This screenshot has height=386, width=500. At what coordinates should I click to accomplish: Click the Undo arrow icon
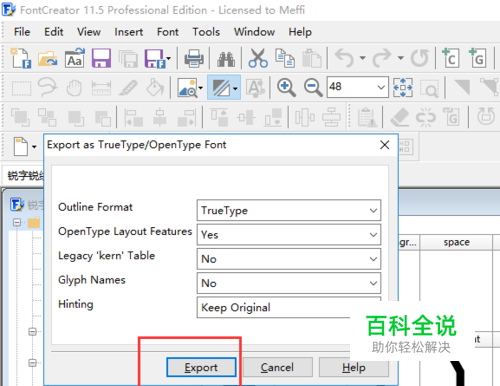(x=344, y=58)
